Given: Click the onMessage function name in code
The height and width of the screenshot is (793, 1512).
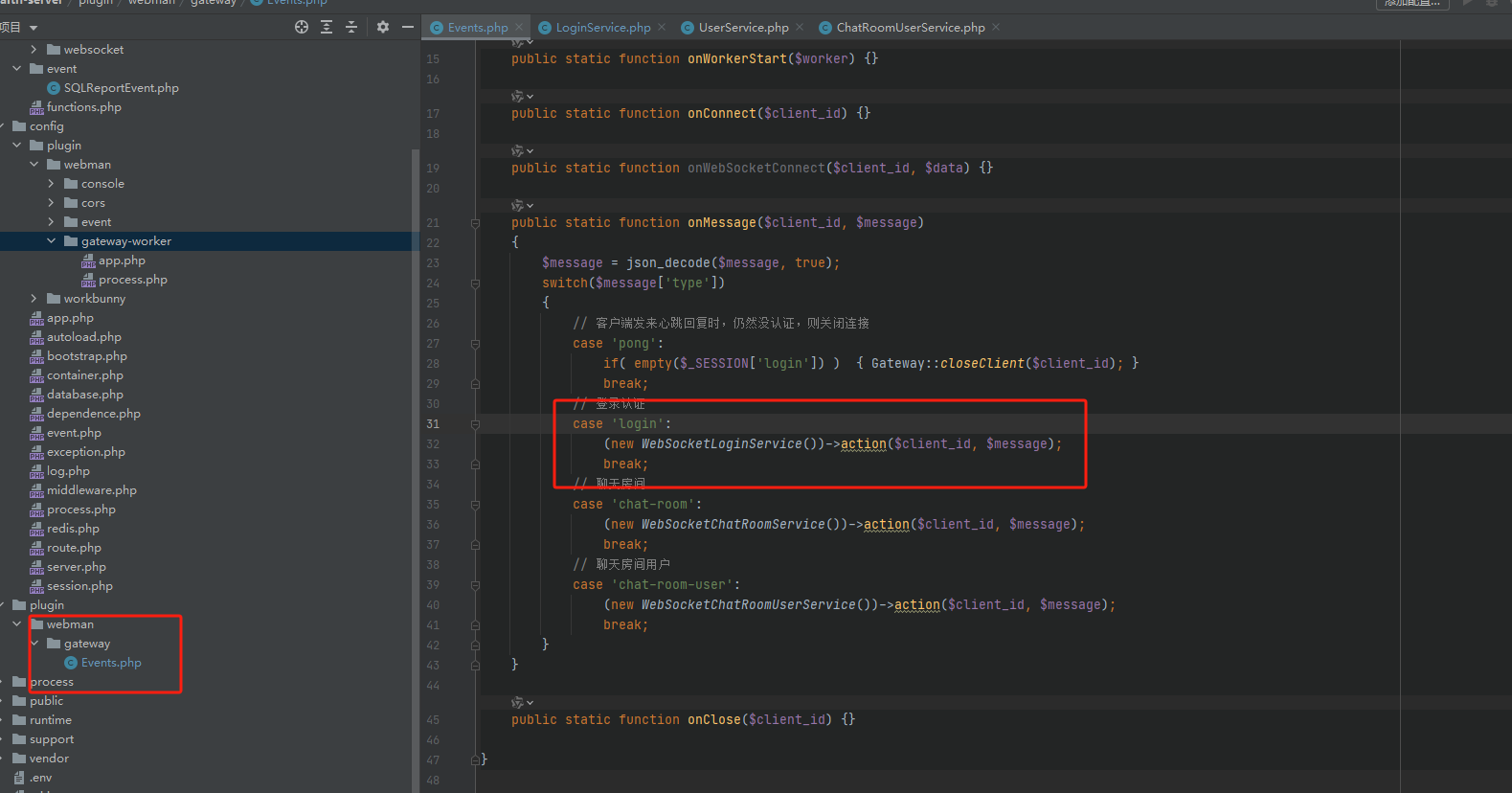Looking at the screenshot, I should (722, 223).
